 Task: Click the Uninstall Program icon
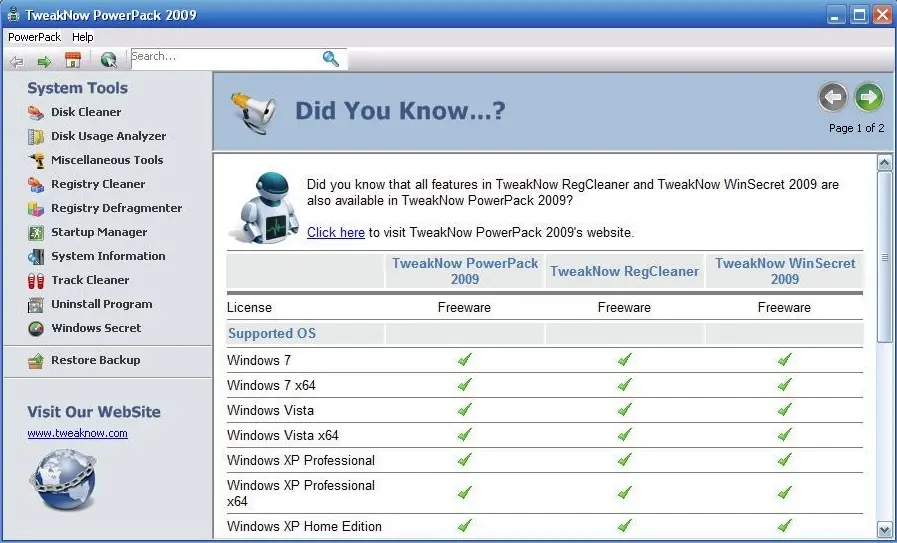click(35, 304)
